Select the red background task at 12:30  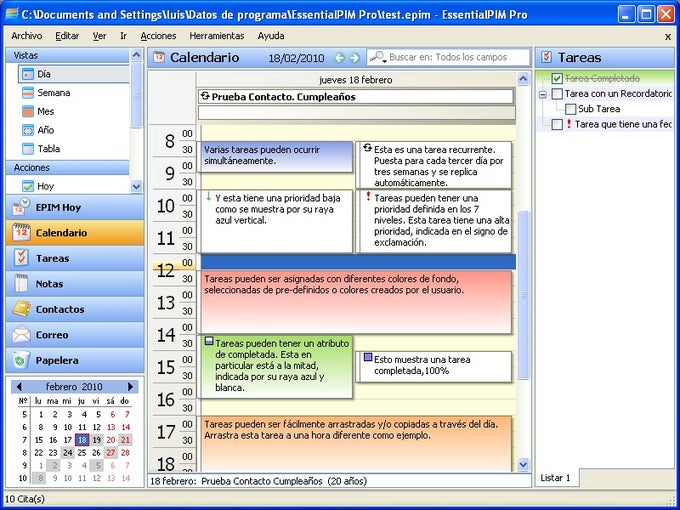click(x=356, y=302)
